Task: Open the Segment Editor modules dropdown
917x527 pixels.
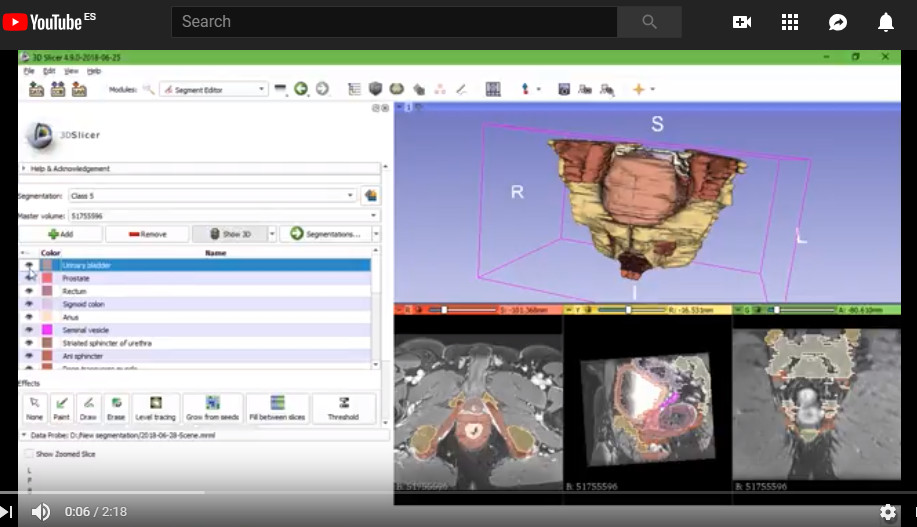Action: click(213, 89)
